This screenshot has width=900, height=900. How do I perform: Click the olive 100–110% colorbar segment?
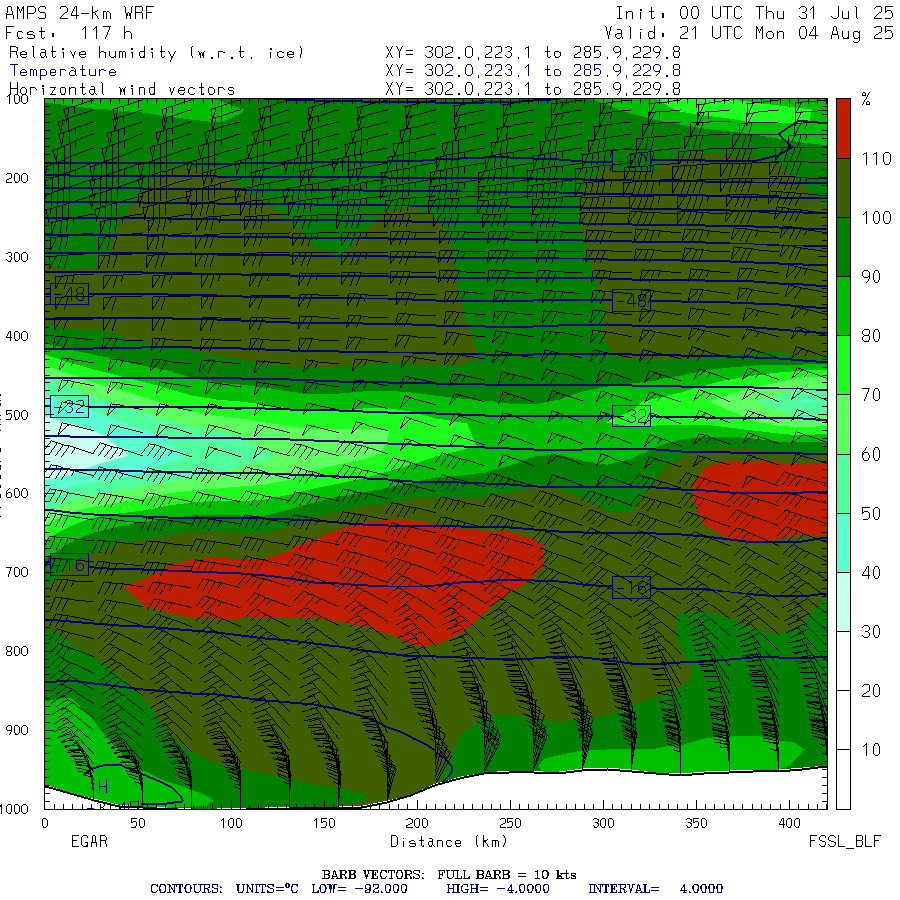coord(843,188)
